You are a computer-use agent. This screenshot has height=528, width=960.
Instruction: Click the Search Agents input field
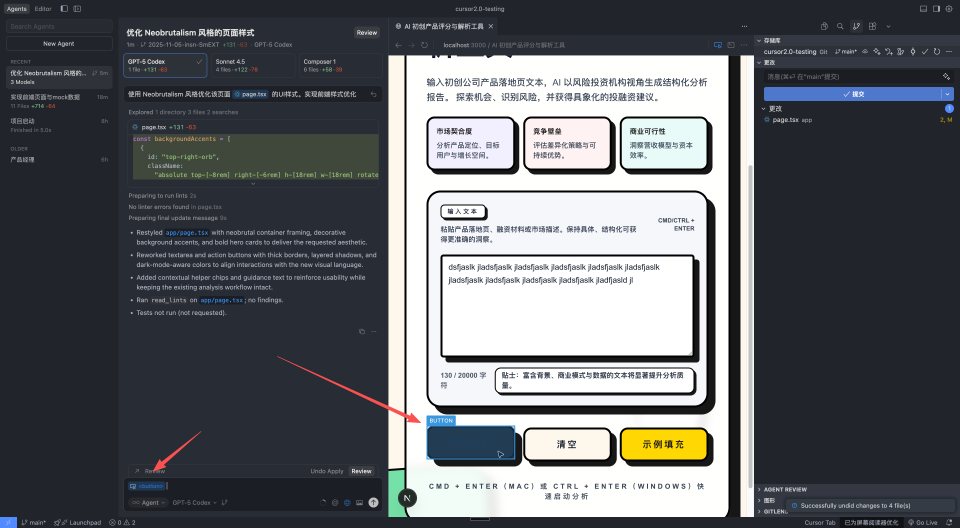[x=59, y=27]
